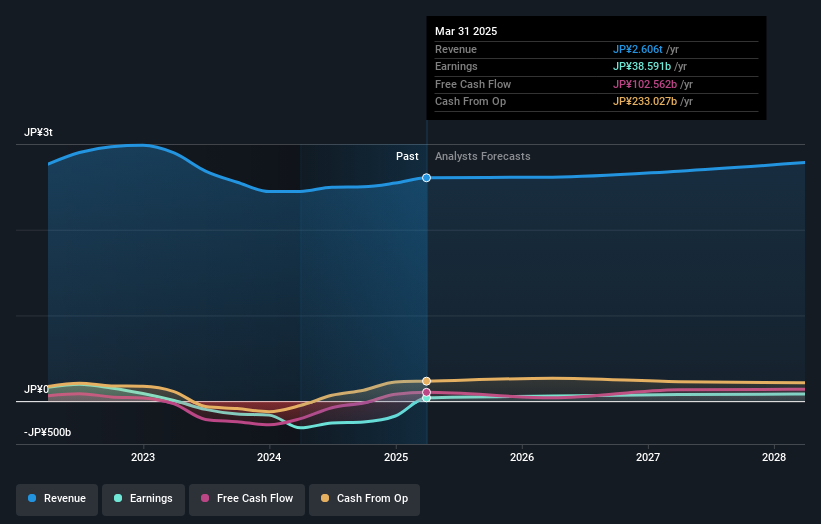Toggle the Earnings legend series

click(x=143, y=499)
